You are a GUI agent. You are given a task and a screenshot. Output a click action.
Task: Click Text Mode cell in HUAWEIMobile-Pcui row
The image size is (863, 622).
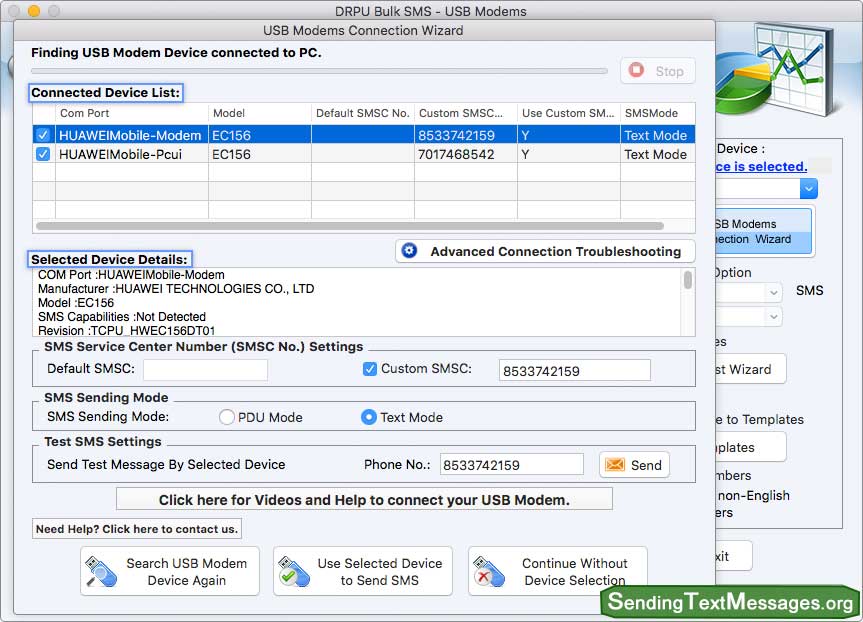658,154
